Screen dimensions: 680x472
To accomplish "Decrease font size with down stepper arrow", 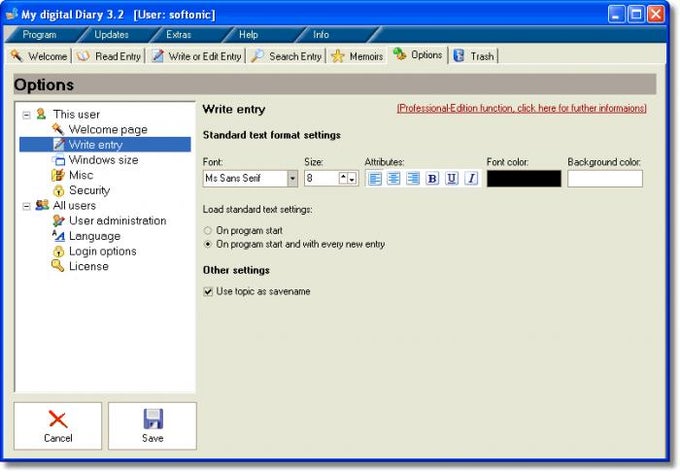I will (352, 179).
